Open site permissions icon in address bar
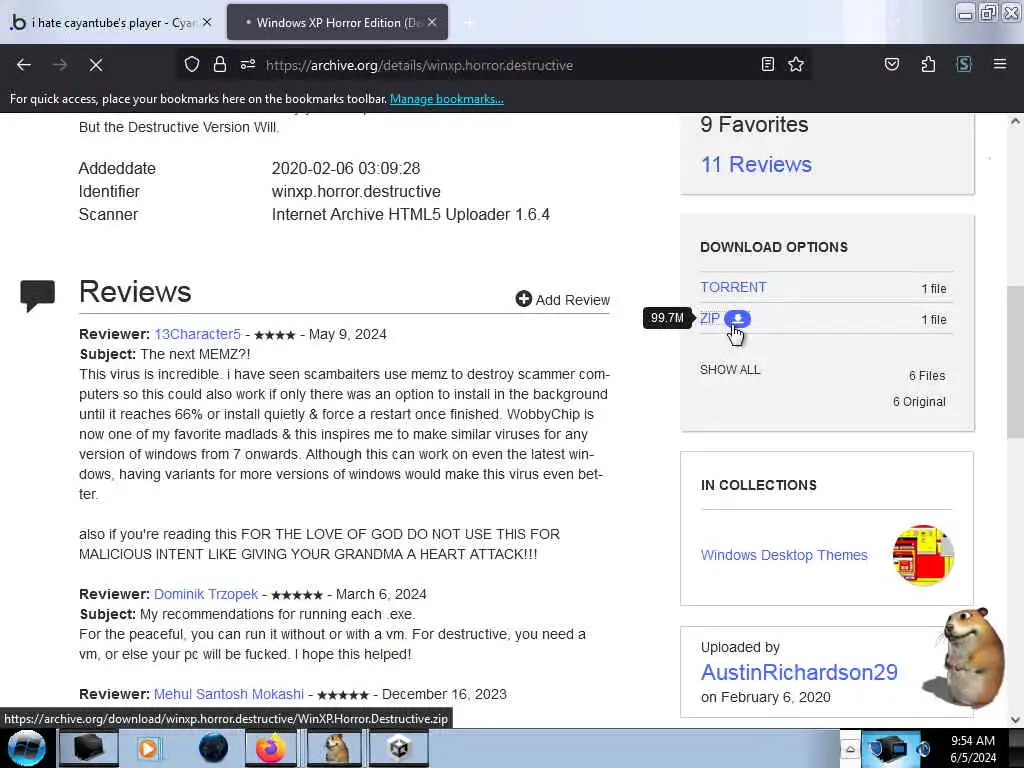The image size is (1024, 768). pos(248,65)
